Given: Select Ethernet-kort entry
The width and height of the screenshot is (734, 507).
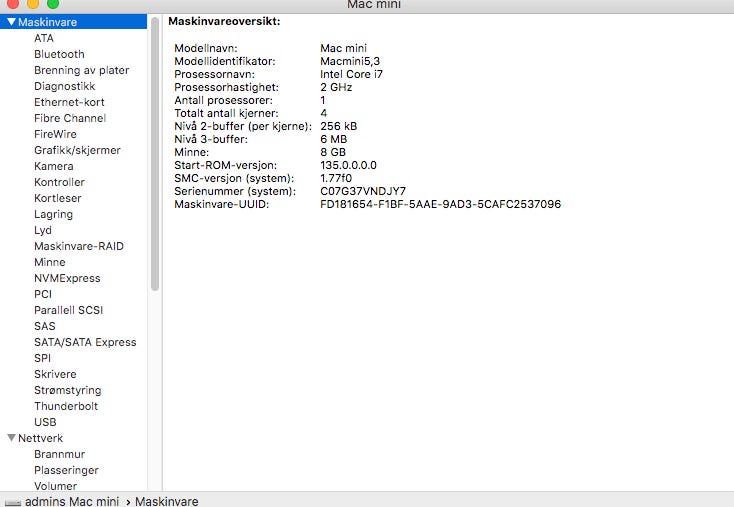Looking at the screenshot, I should 69,102.
